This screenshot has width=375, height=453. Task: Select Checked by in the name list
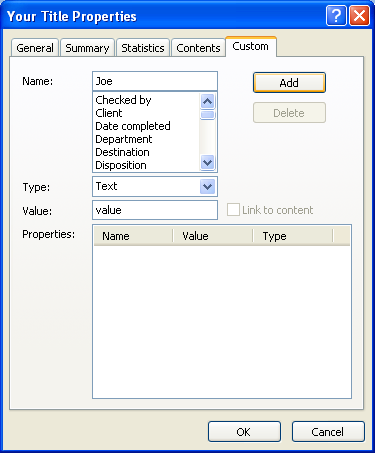click(123, 100)
